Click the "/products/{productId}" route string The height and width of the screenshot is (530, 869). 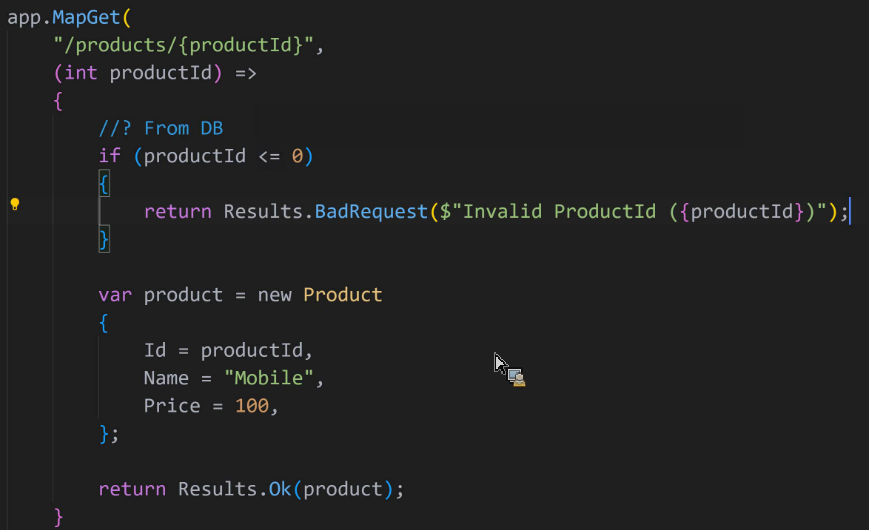[183, 45]
